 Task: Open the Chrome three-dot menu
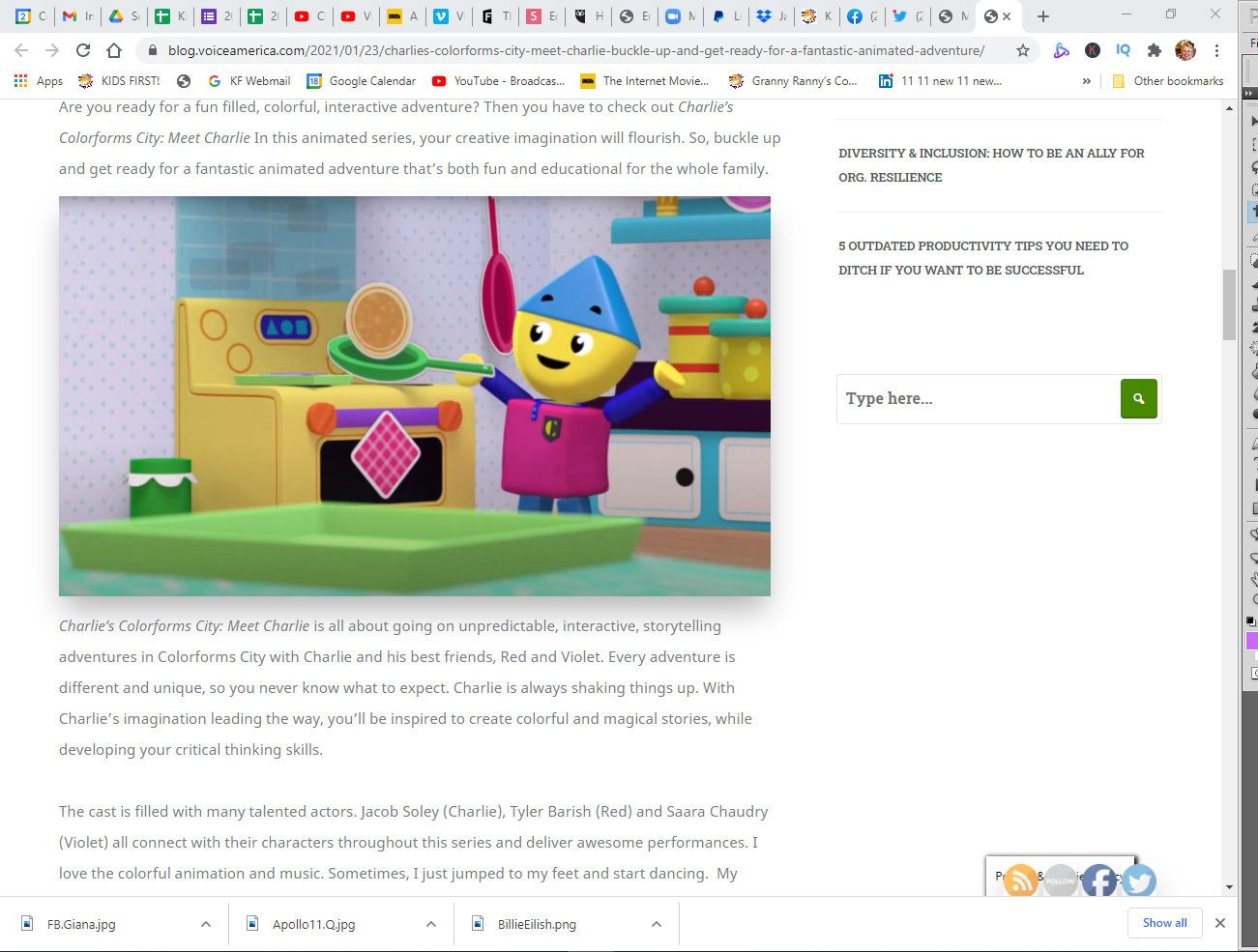1216,50
